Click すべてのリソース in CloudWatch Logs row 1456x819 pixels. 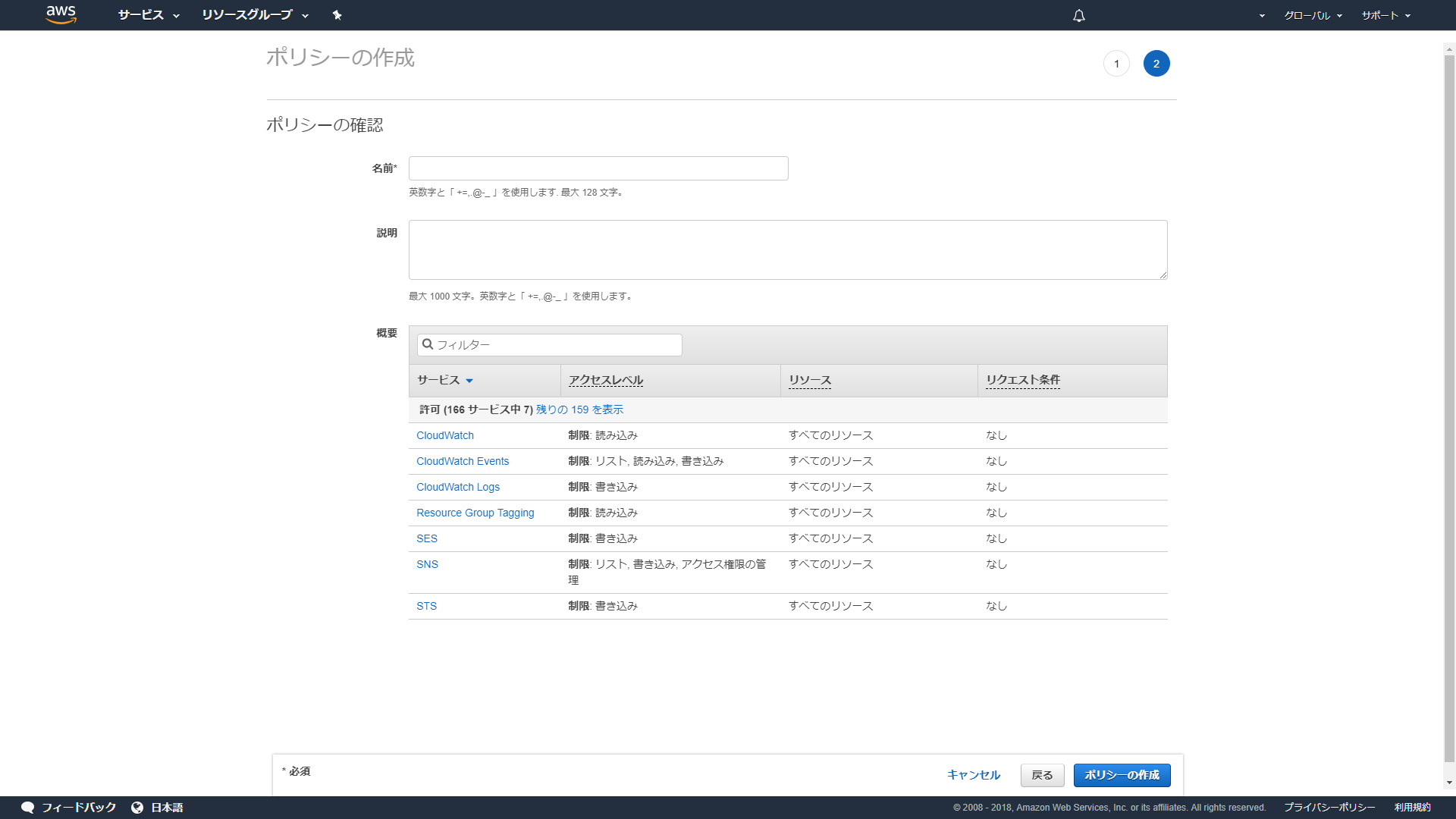(830, 487)
